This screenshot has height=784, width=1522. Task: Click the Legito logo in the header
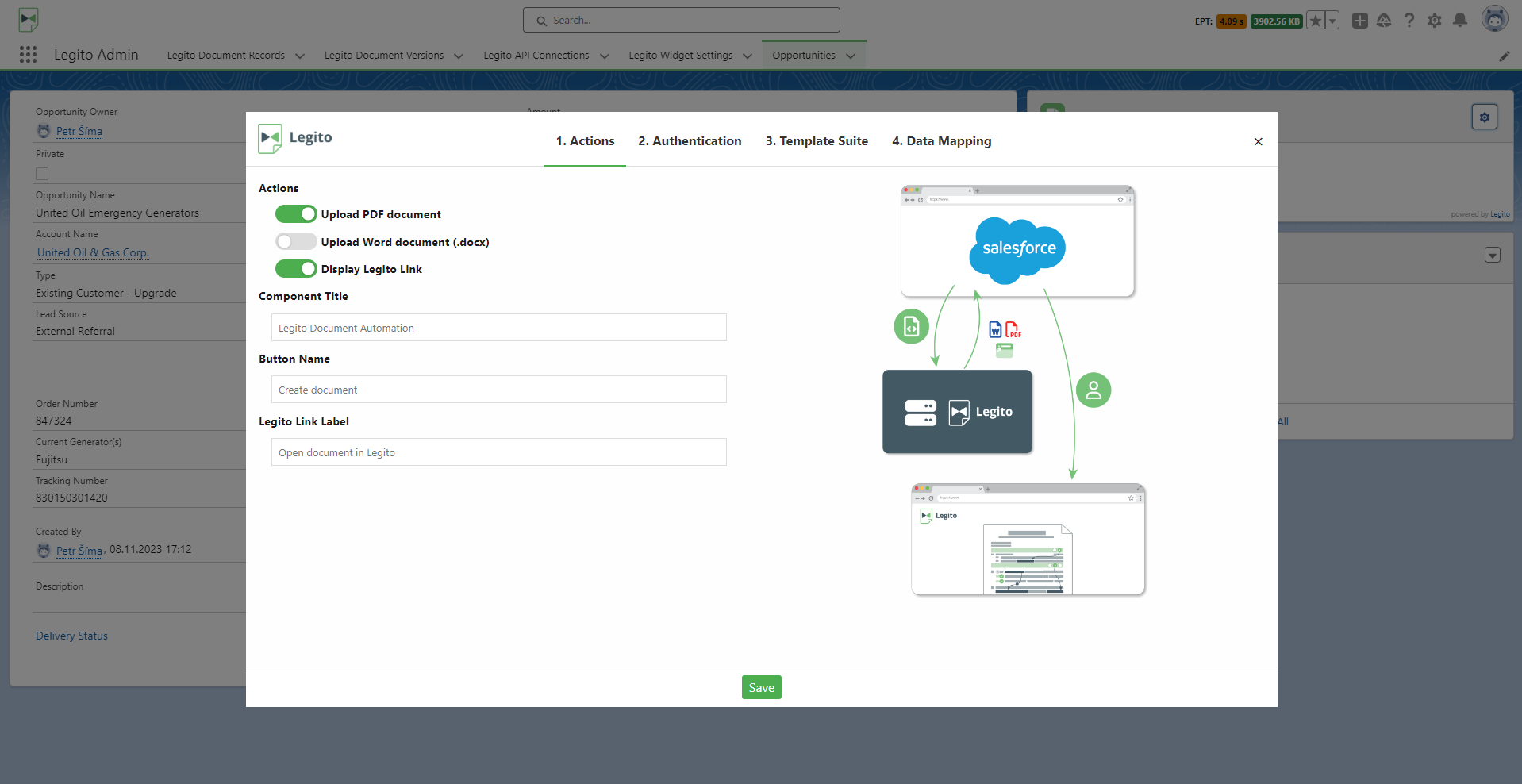pos(29,20)
